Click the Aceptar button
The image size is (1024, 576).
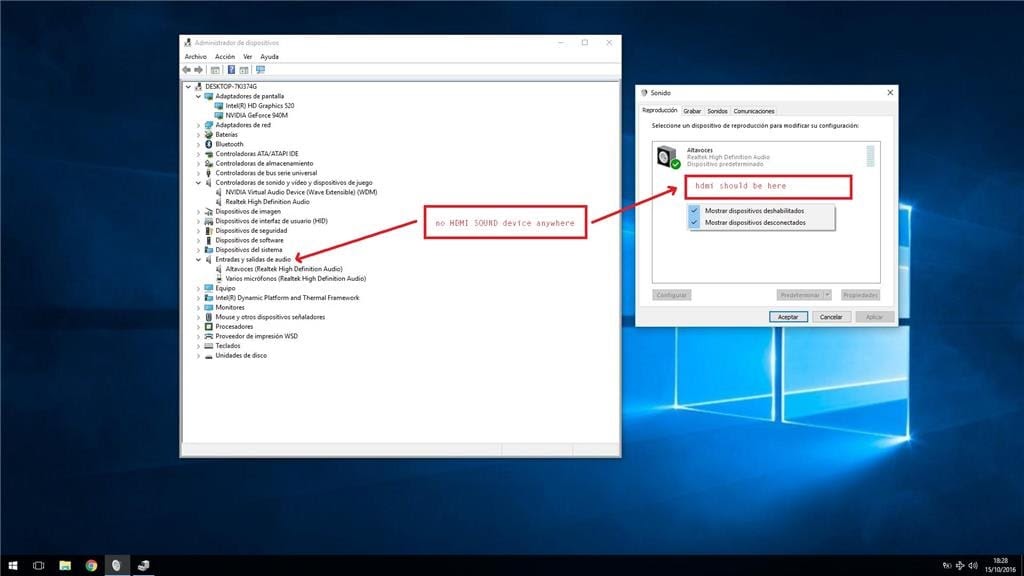[788, 317]
